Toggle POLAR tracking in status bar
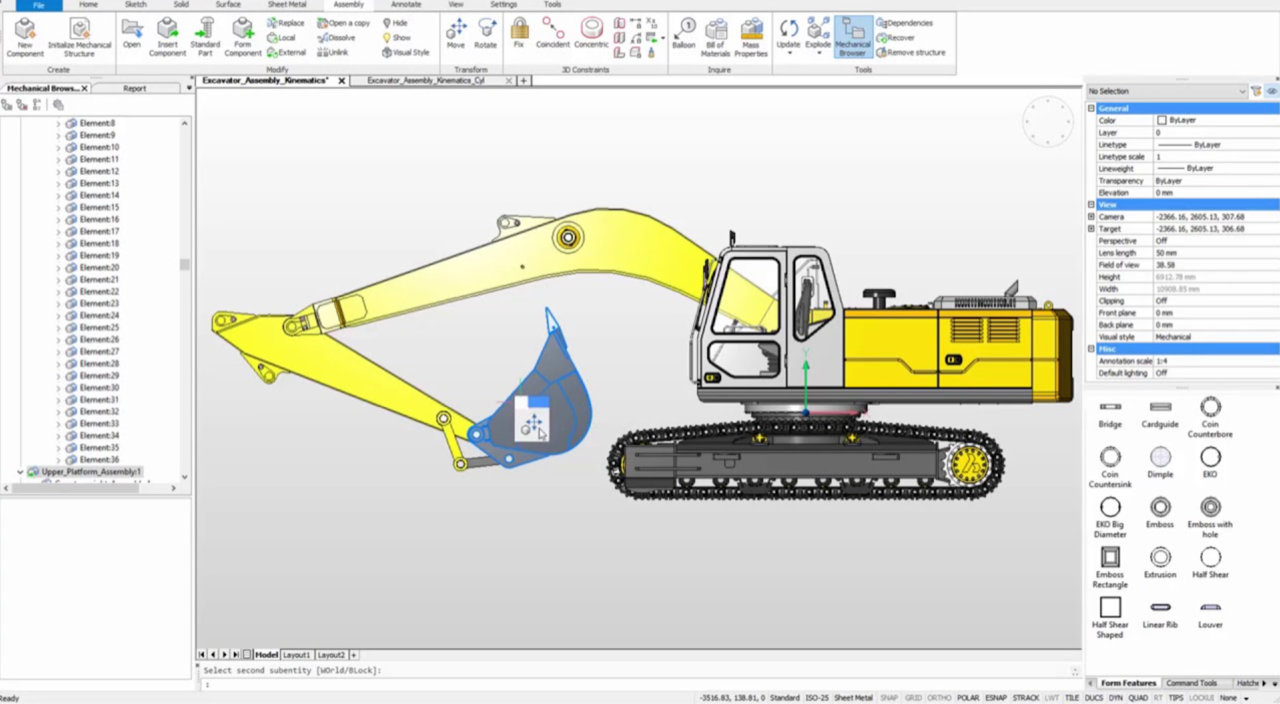 coord(967,698)
